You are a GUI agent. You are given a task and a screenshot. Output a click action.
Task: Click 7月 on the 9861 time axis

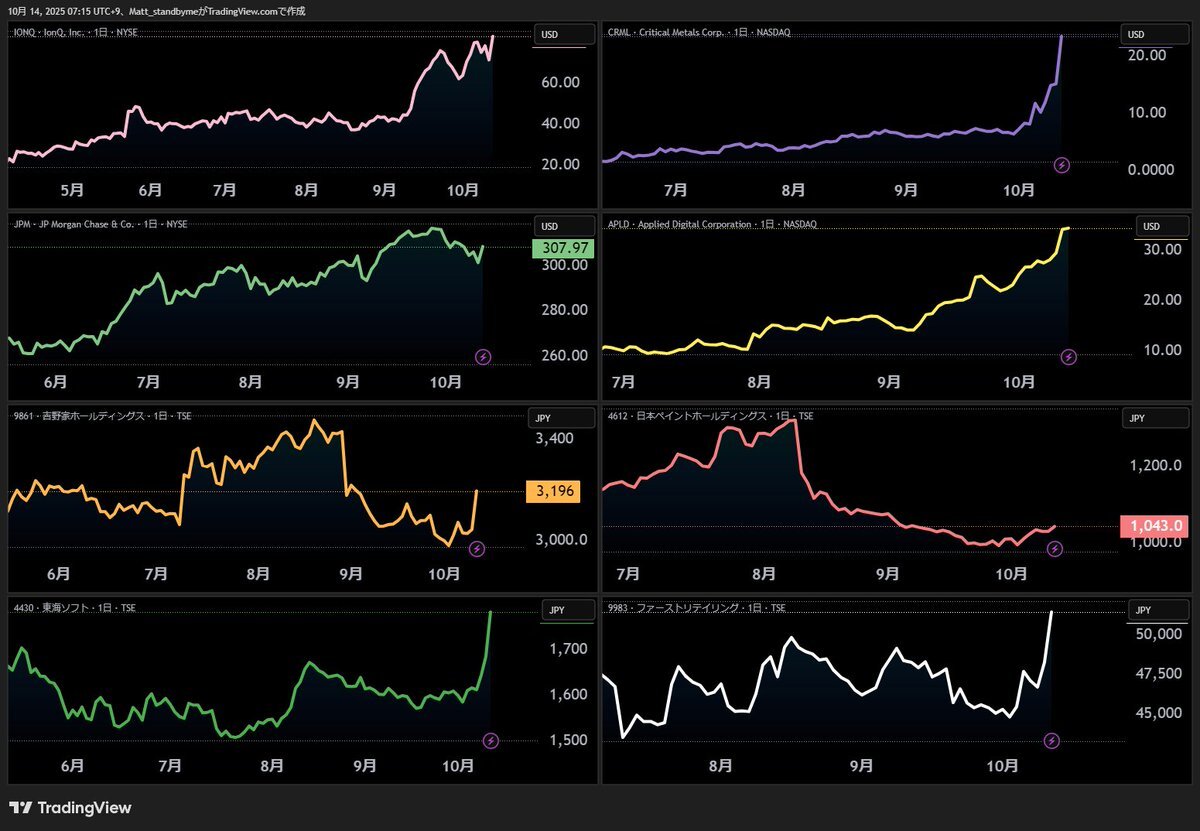(x=156, y=573)
